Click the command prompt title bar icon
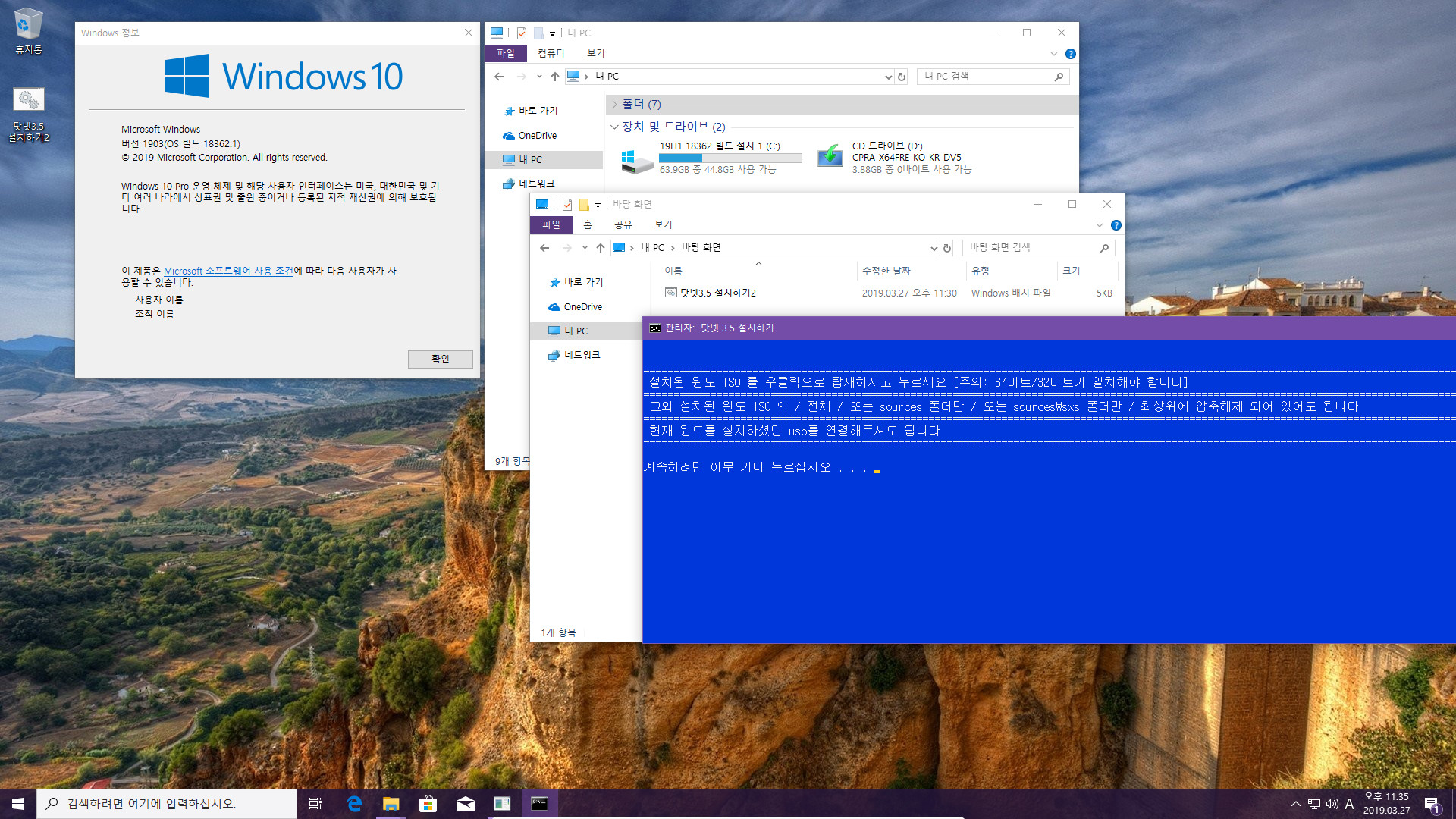The width and height of the screenshot is (1456, 819). tap(655, 328)
